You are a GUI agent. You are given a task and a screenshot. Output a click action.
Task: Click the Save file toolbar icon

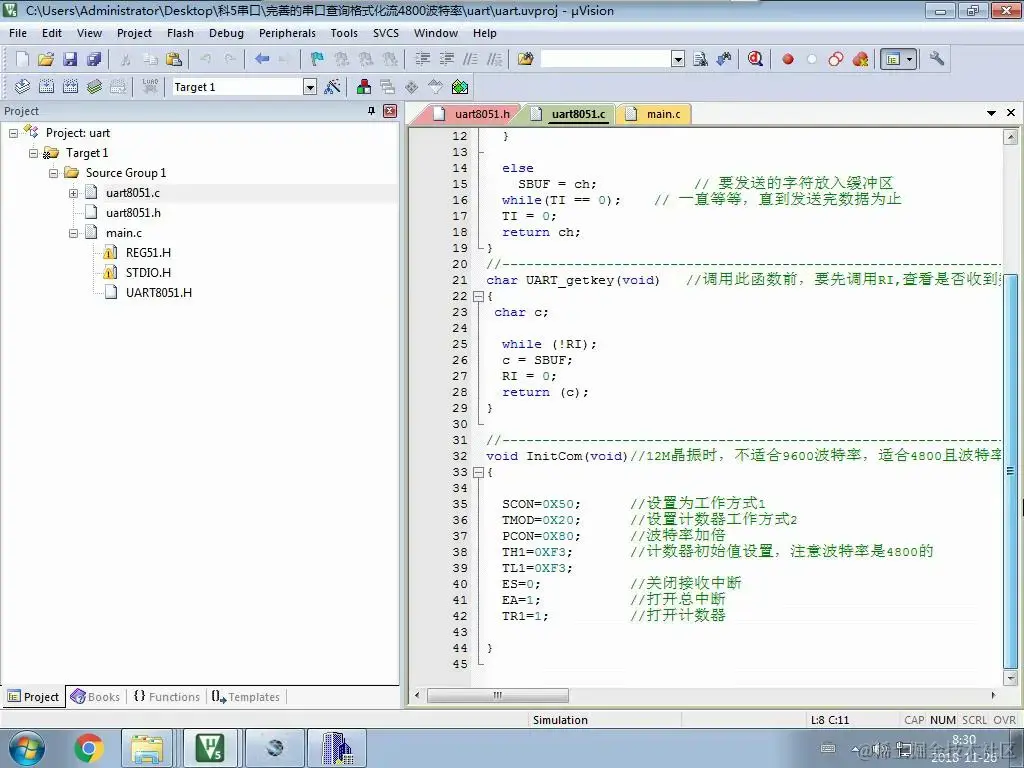coord(70,59)
